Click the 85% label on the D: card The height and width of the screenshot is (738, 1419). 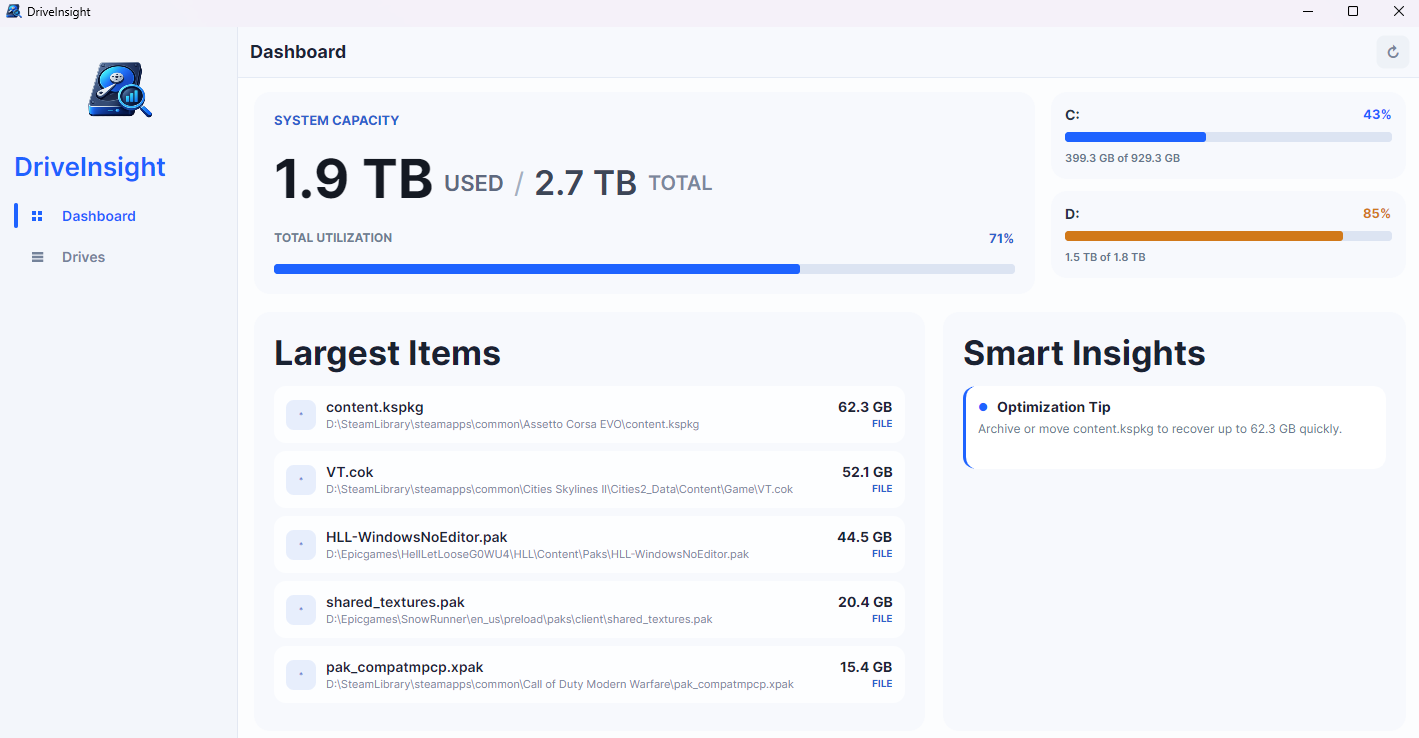[x=1377, y=213]
